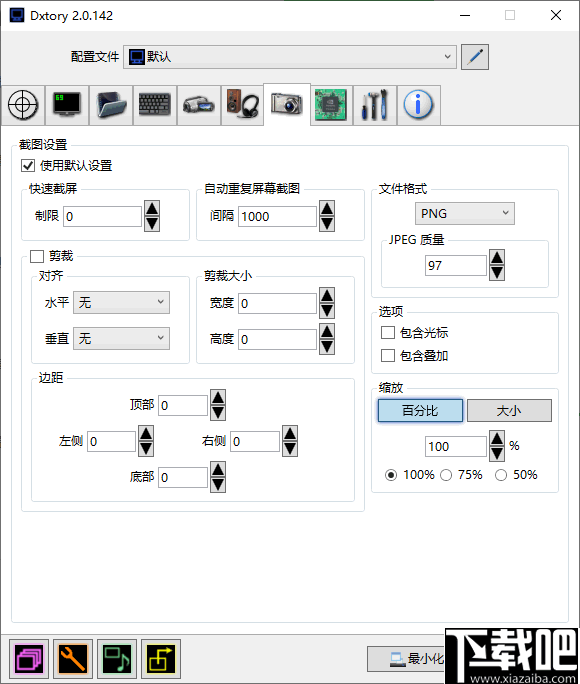The image size is (580, 684).
Task: Click the yellow export arrow icon
Action: coord(161,659)
